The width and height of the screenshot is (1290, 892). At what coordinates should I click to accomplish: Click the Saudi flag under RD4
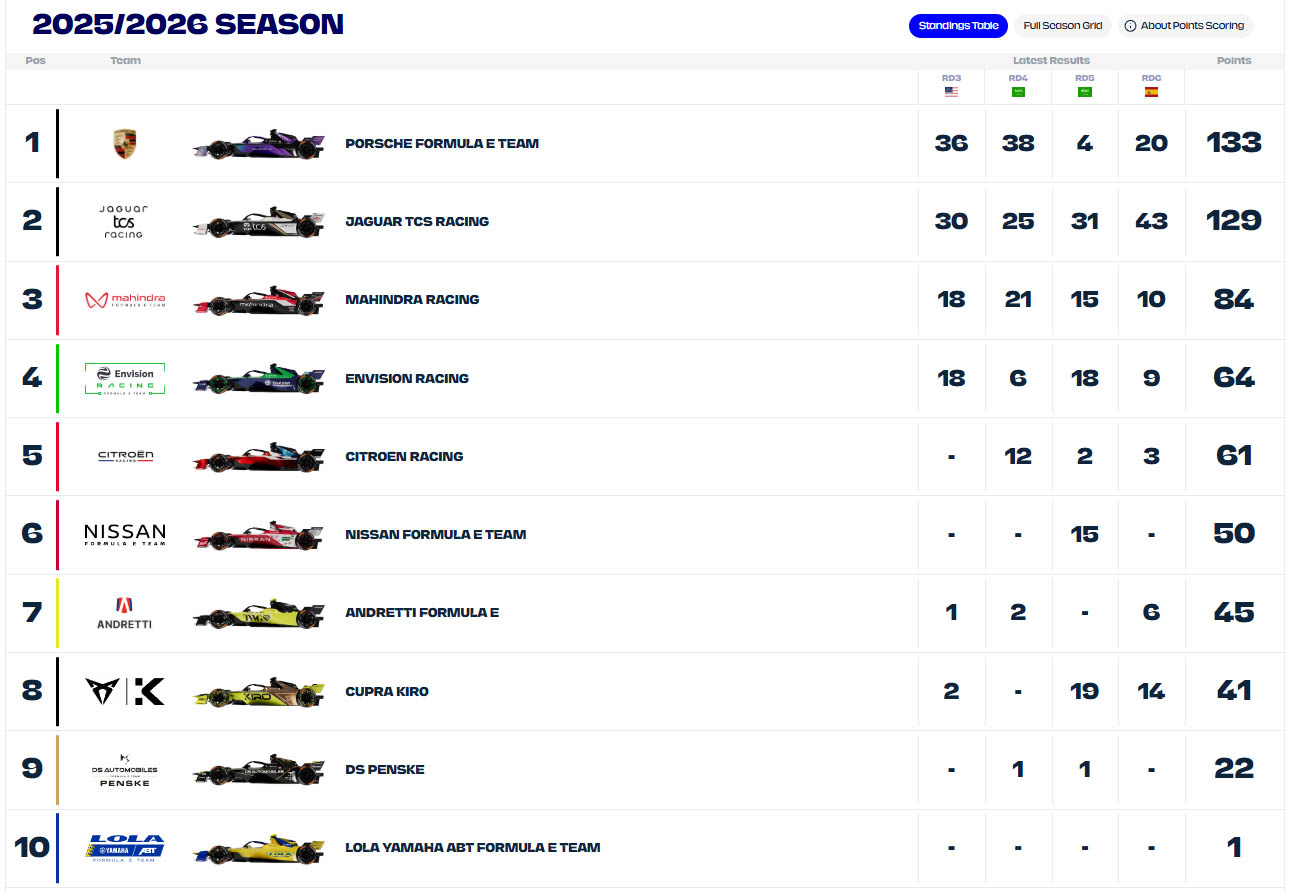click(x=1018, y=92)
